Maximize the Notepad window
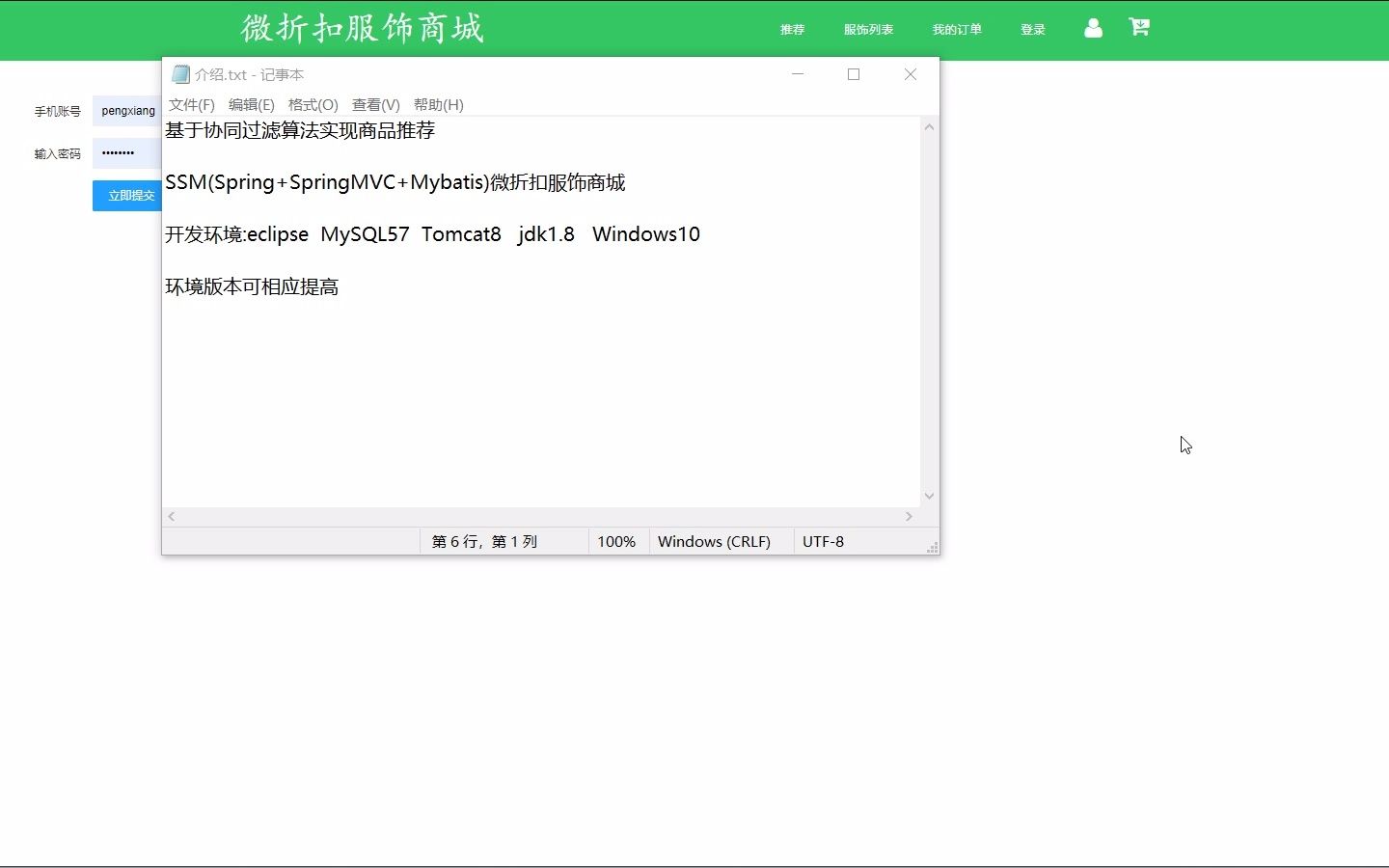Image resolution: width=1389 pixels, height=868 pixels. 854,74
